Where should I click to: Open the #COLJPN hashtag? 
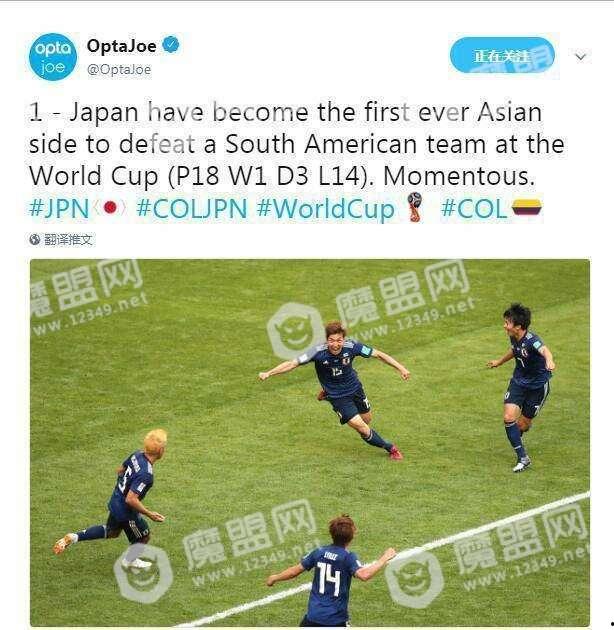[192, 209]
